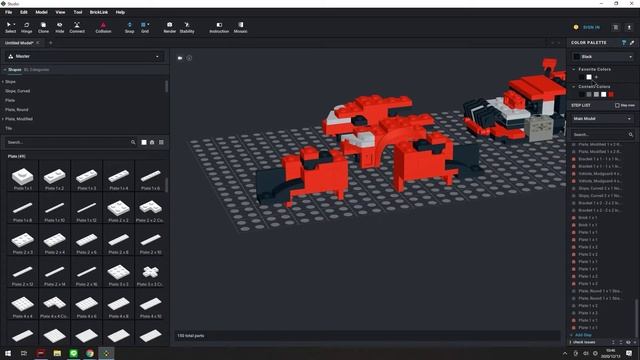Screen dimensions: 640x360
Task: Open the Tool menu
Action: [x=78, y=12]
